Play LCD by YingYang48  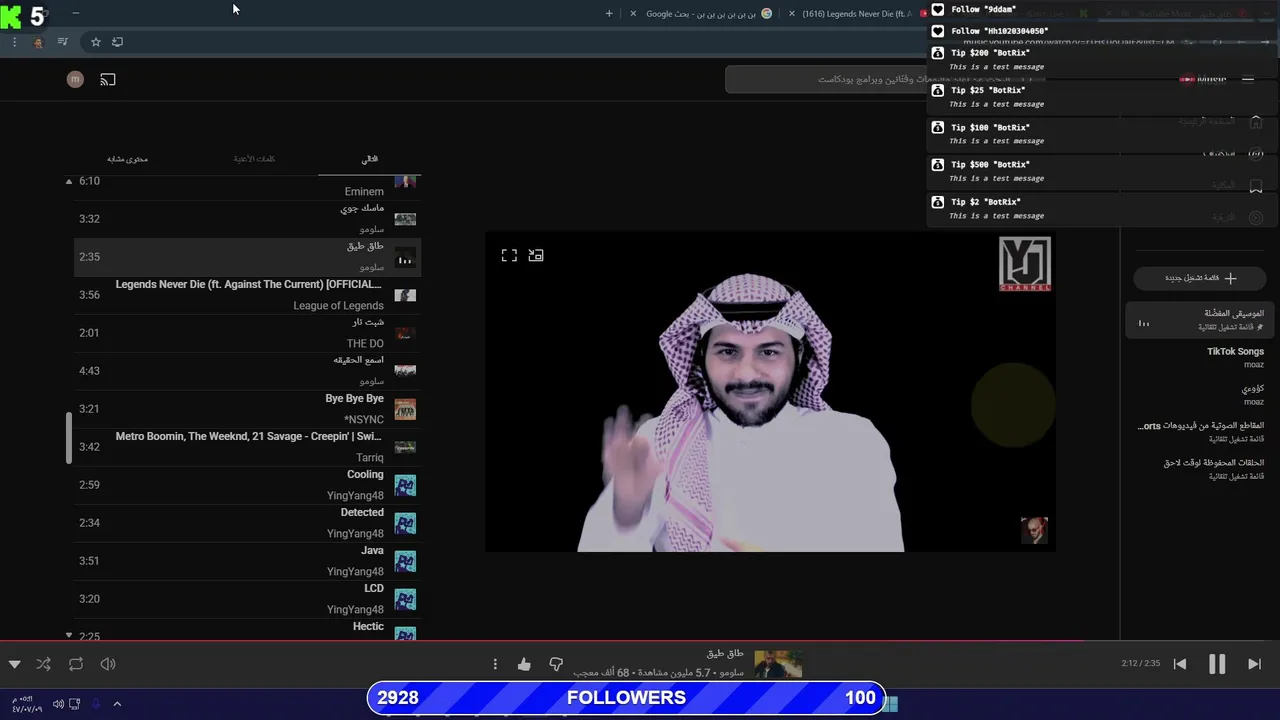(x=247, y=599)
